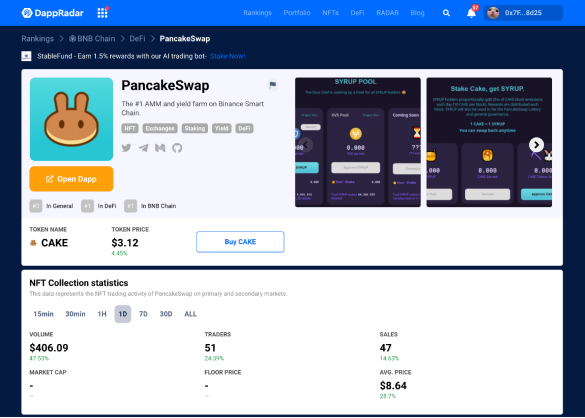Viewport: 585px width, 418px height.
Task: Click the $406.09 volume value
Action: click(x=49, y=348)
